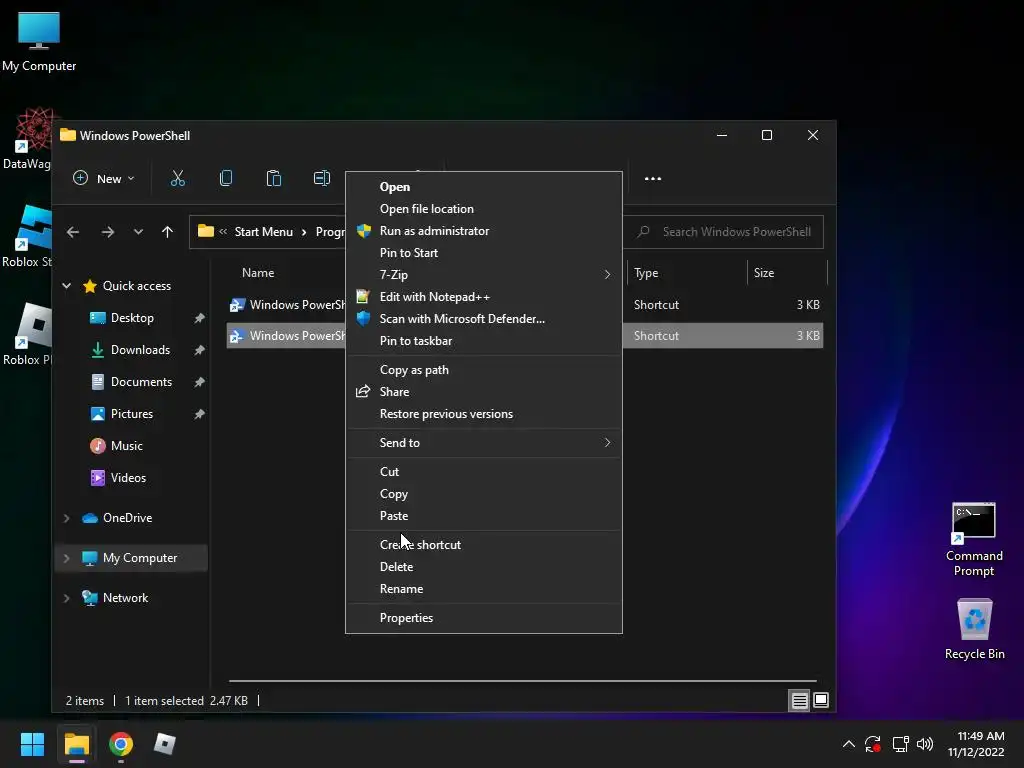Choose Paste in the context menu
1024x768 pixels.
click(483, 516)
